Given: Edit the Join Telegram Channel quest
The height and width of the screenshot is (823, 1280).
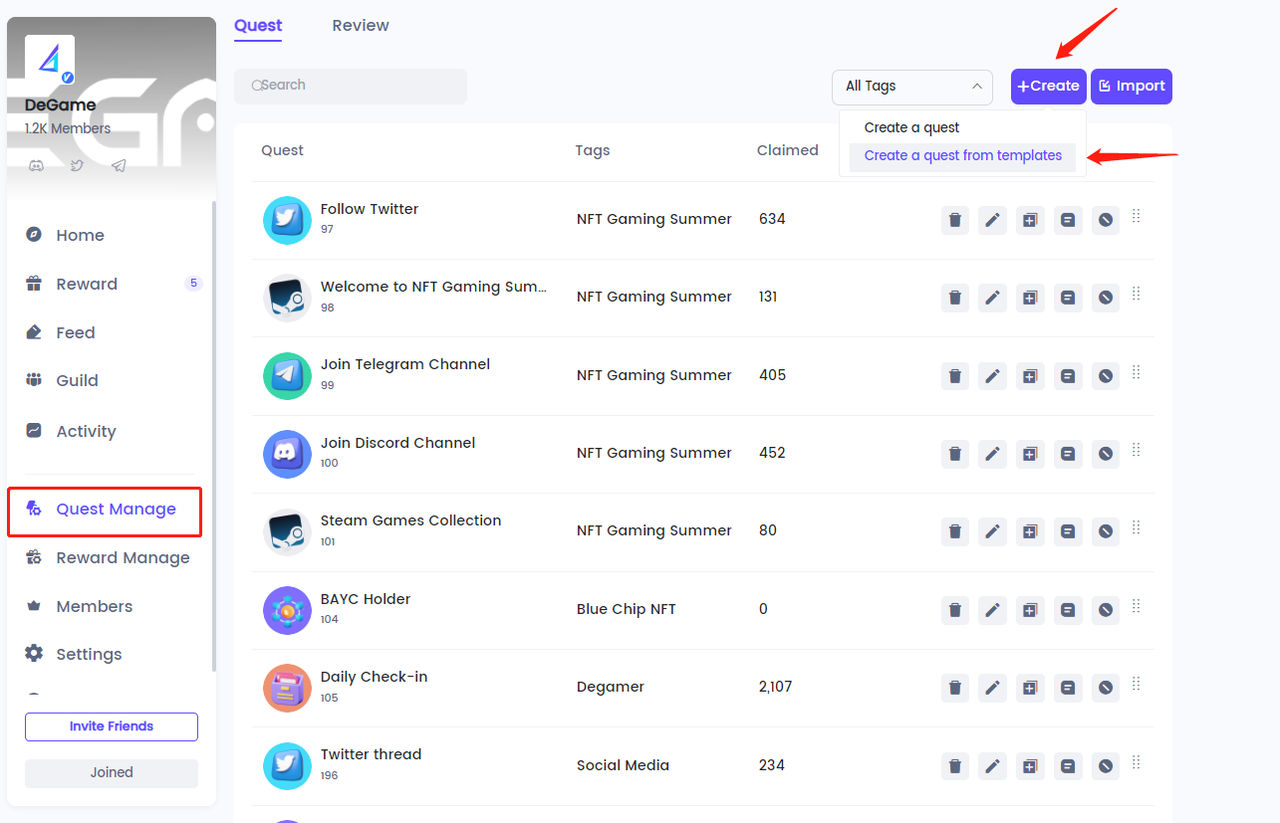Looking at the screenshot, I should [992, 376].
